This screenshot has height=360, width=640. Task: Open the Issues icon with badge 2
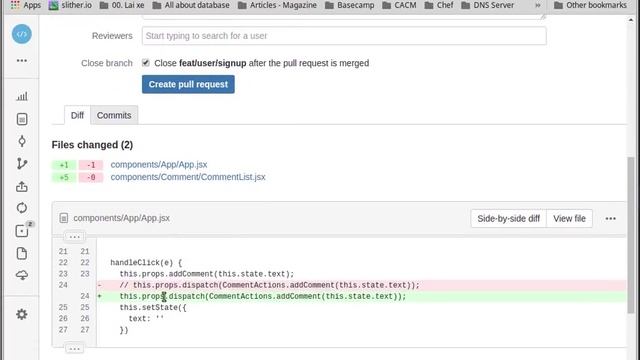click(x=22, y=231)
